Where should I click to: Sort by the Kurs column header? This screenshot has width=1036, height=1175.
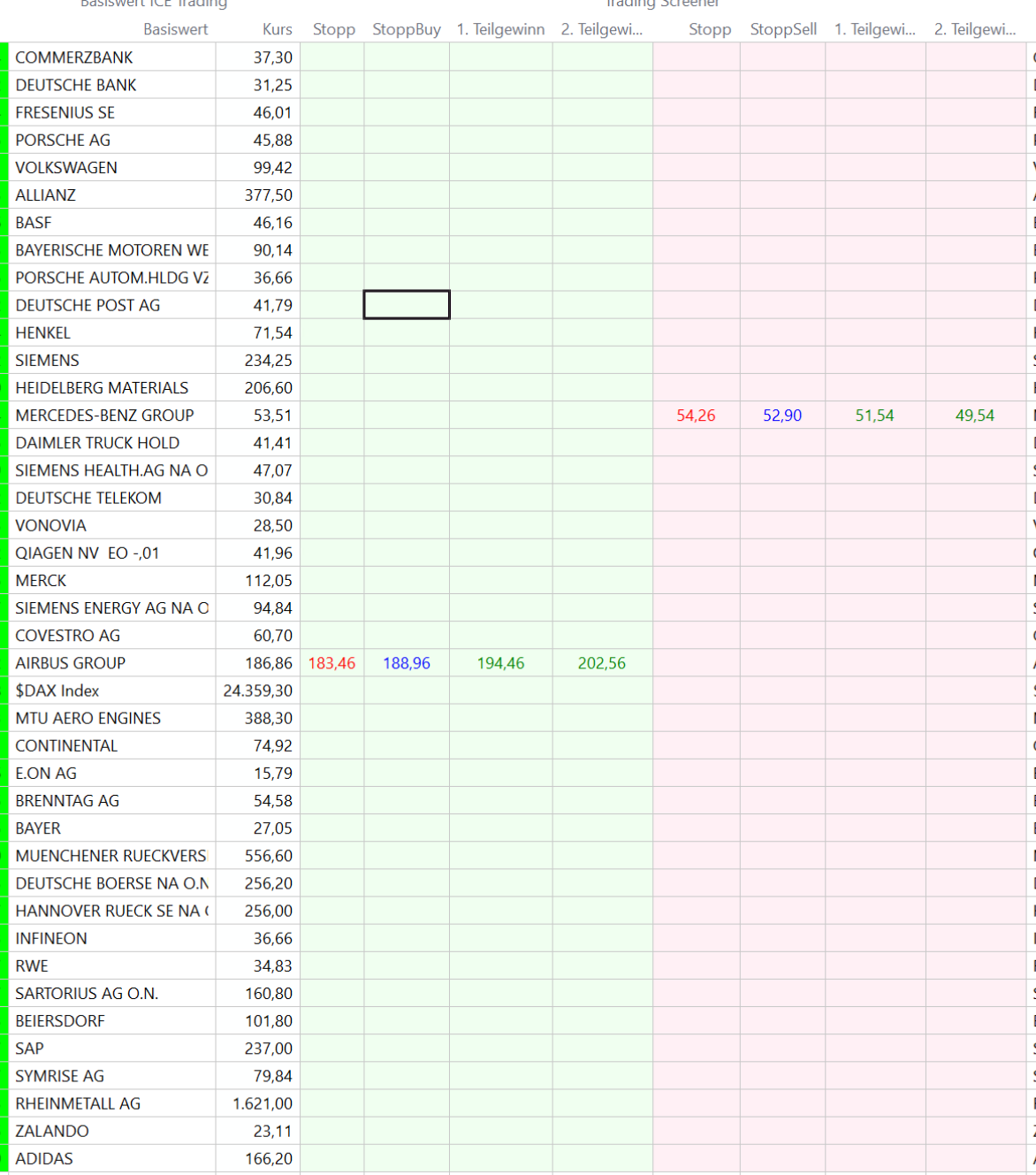pos(277,29)
